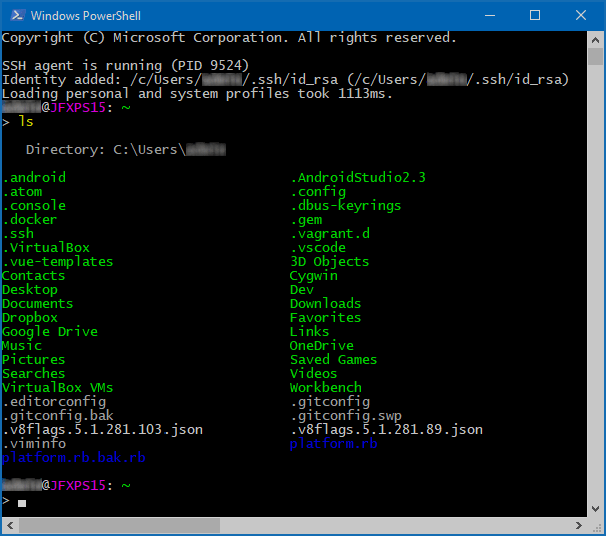Click the typed ls command

point(26,121)
